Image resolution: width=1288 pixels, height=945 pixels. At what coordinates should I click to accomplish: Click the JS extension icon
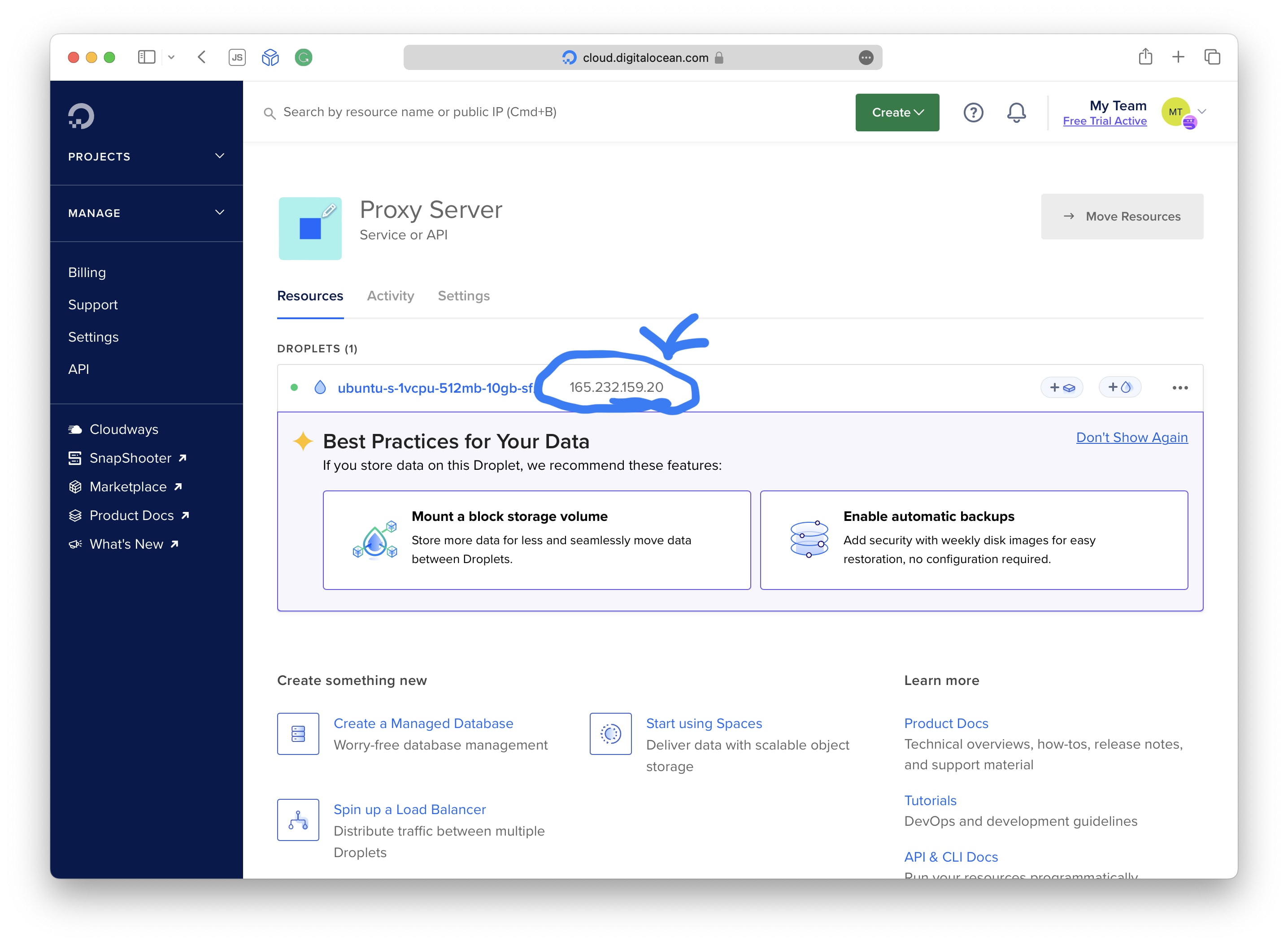click(237, 57)
